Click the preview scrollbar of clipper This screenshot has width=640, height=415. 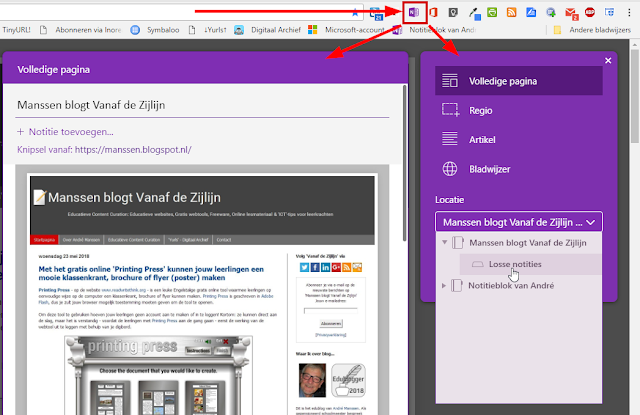[x=404, y=163]
